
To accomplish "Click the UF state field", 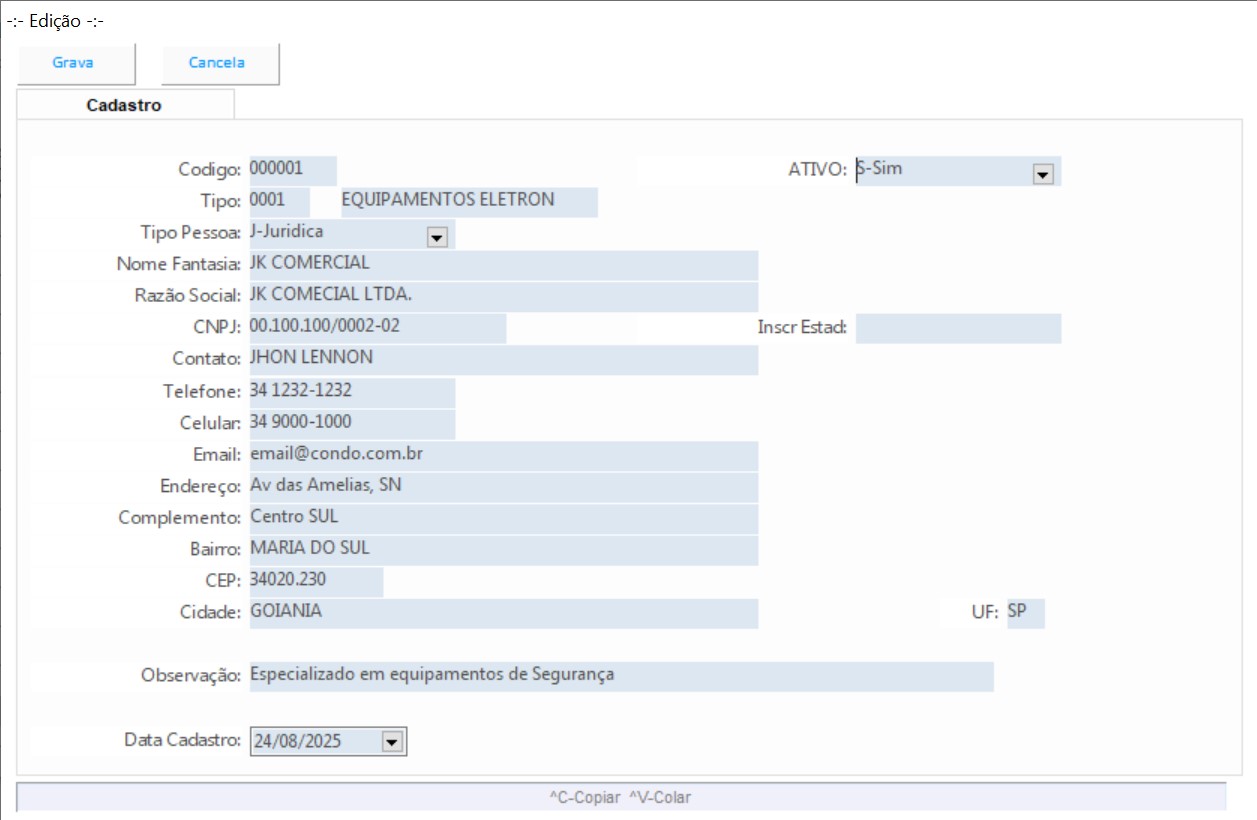I will coord(1024,613).
